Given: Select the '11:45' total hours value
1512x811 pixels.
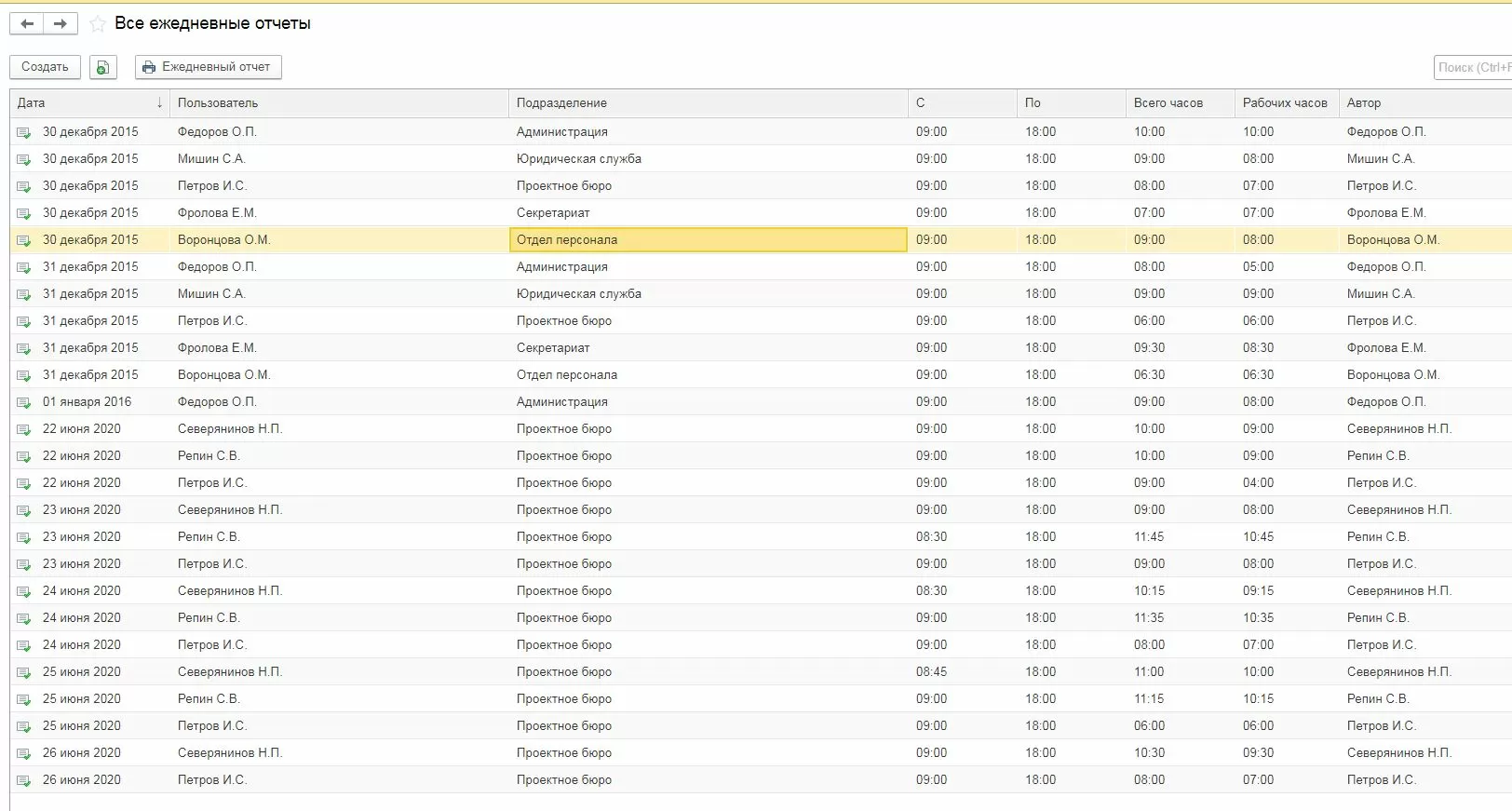Looking at the screenshot, I should click(x=1149, y=537).
